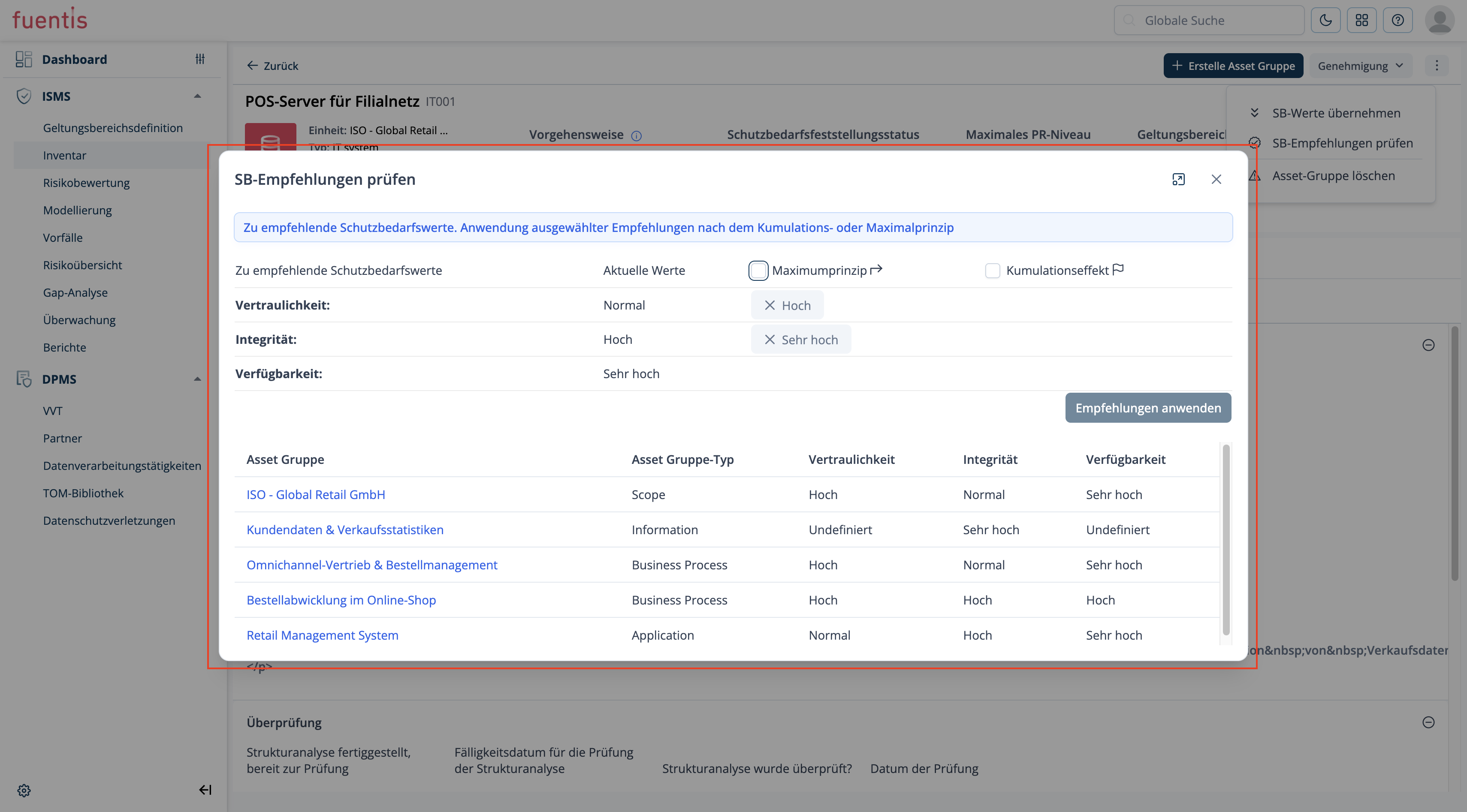Remove the Hoch recommendation for Vertraulichkeit
Image resolution: width=1467 pixels, height=812 pixels.
click(770, 306)
